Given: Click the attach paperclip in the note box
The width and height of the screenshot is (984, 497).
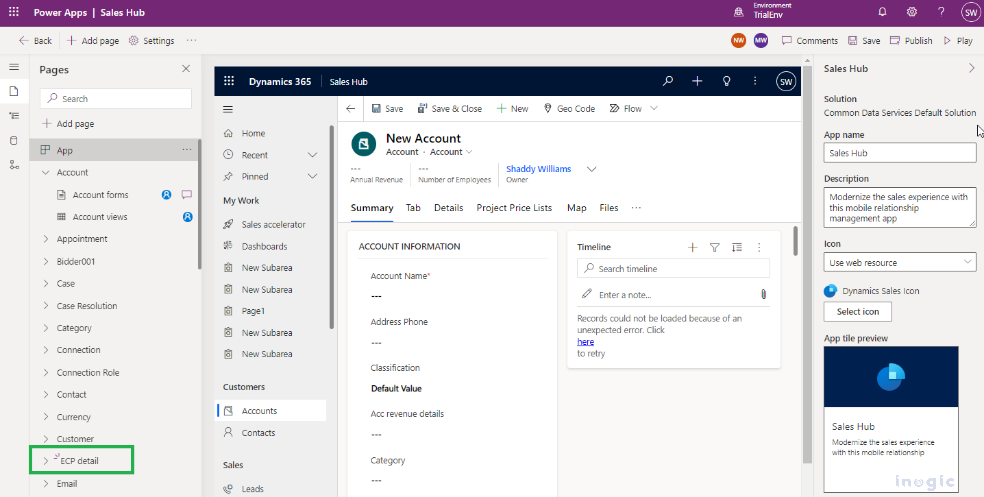Looking at the screenshot, I should click(x=763, y=294).
